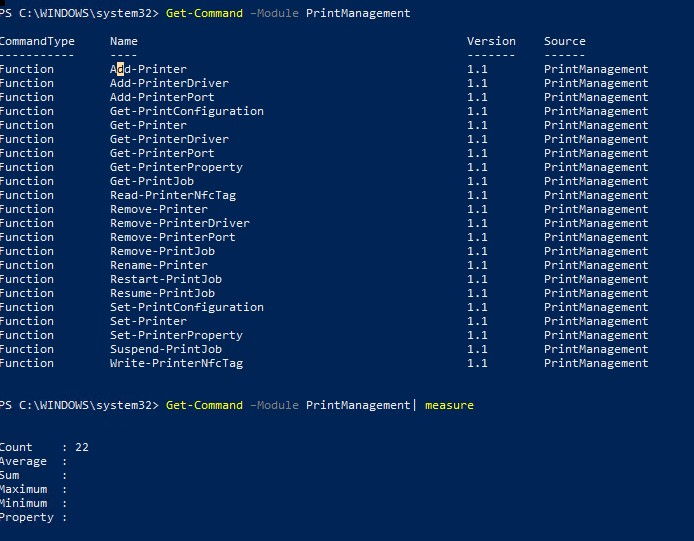Click the Suspend-PrintJob function name
Screen dimensions: 694x541
165,349
